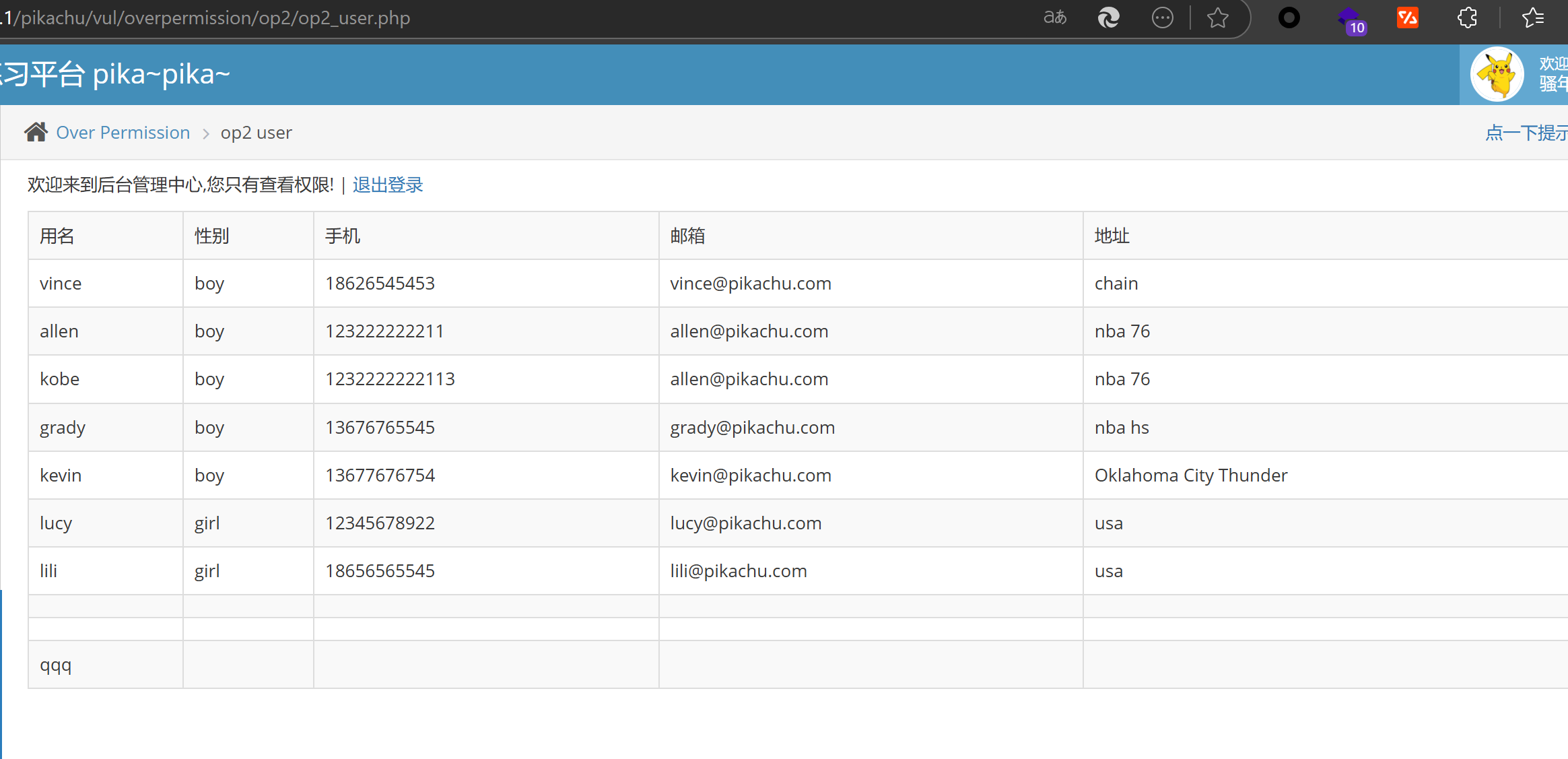The image size is (1568, 759).
Task: Click phone number 18626545453
Action: (x=380, y=284)
